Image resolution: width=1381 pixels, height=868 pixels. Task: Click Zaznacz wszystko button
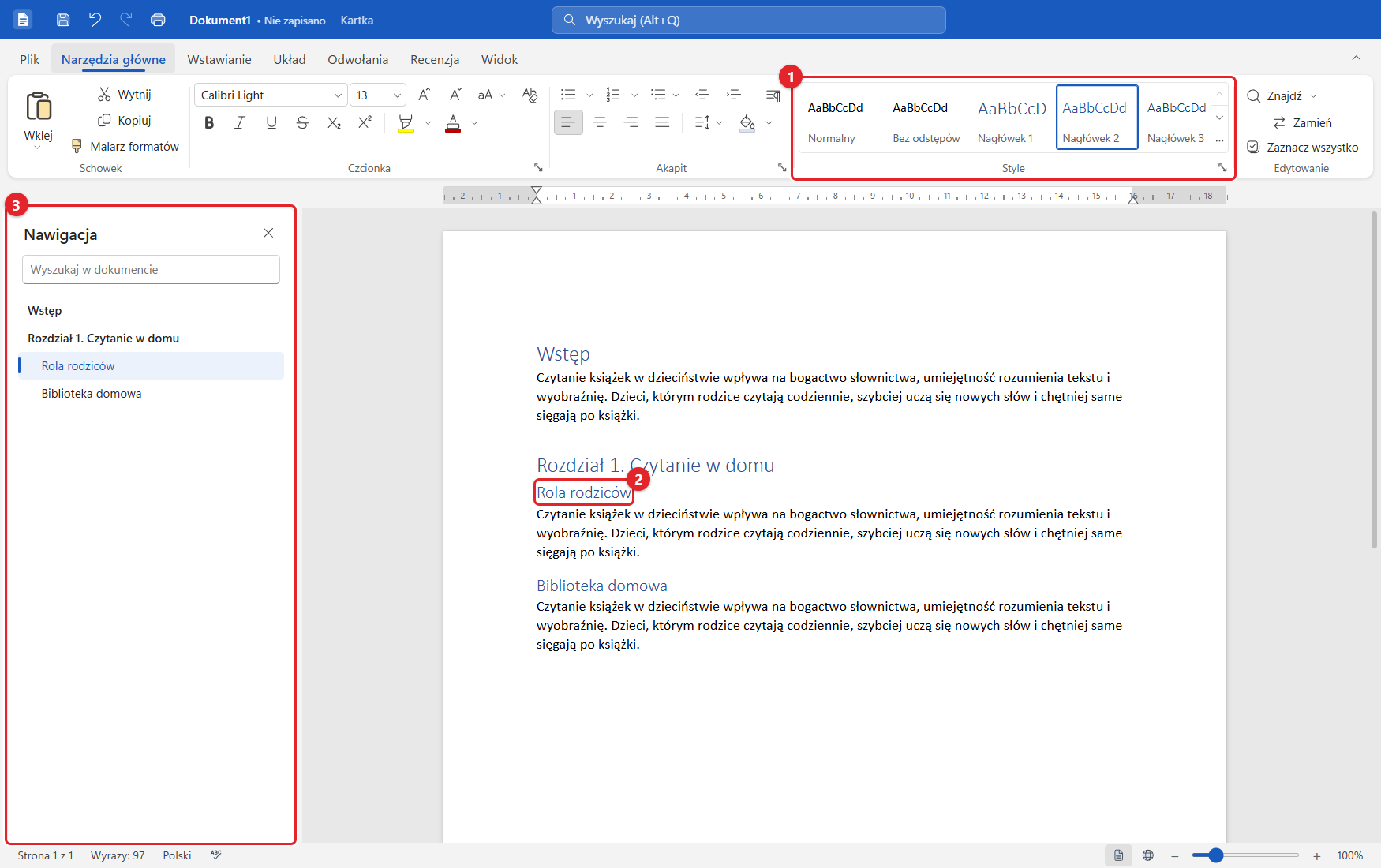[x=1303, y=147]
